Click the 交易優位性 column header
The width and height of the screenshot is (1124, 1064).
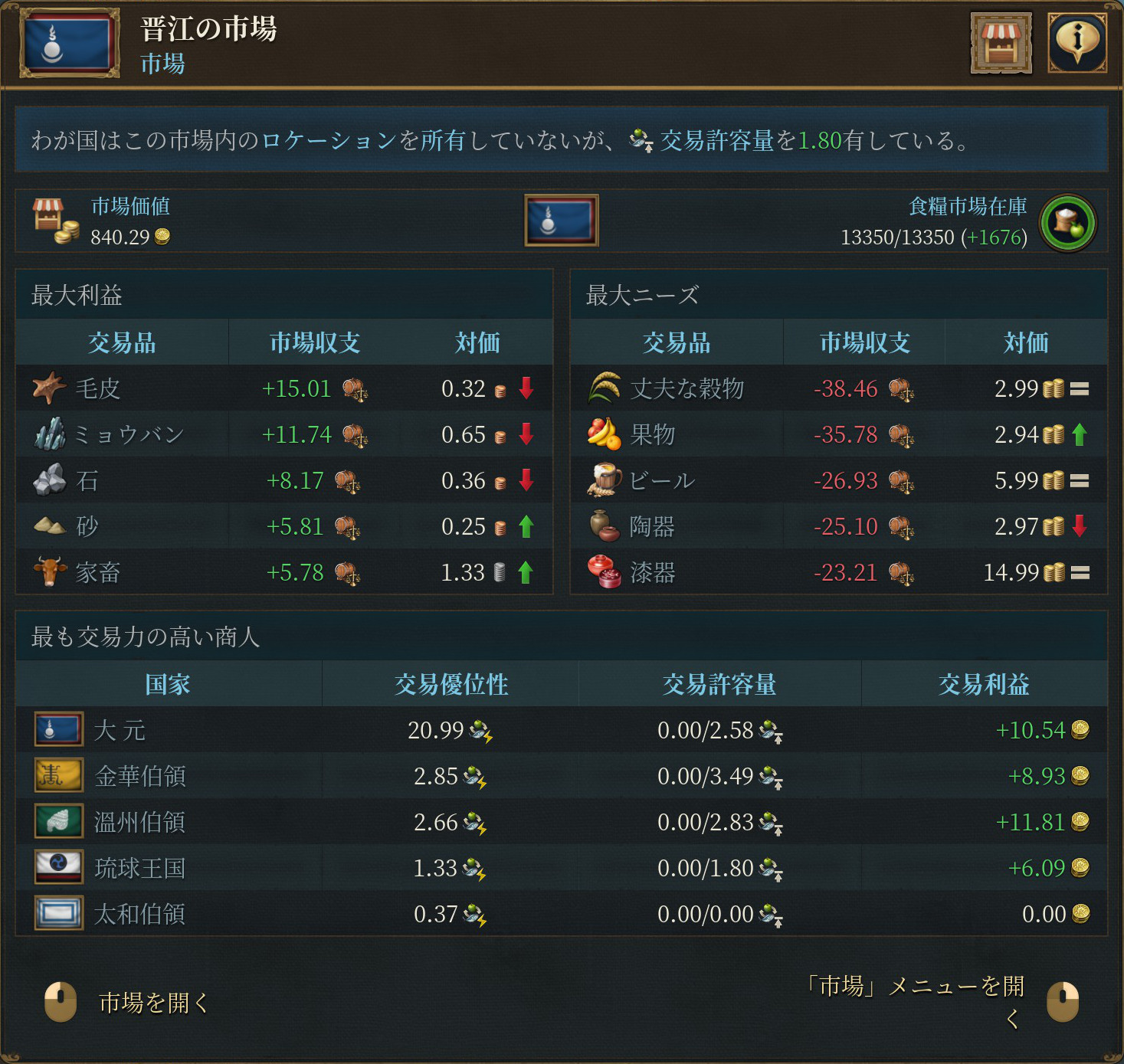pos(451,684)
